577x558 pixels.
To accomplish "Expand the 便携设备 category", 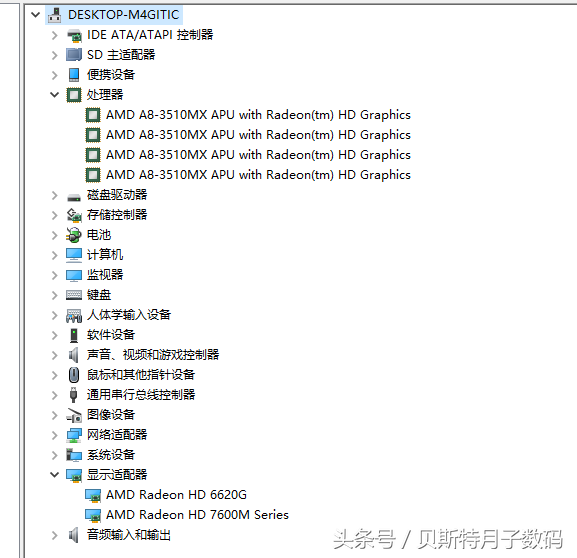I will pos(55,75).
